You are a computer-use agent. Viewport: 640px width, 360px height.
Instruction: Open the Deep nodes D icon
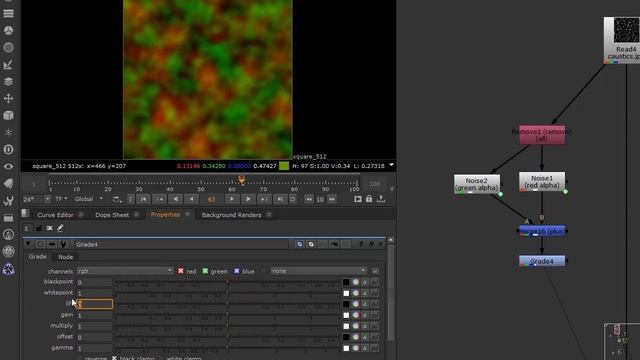[x=8, y=149]
